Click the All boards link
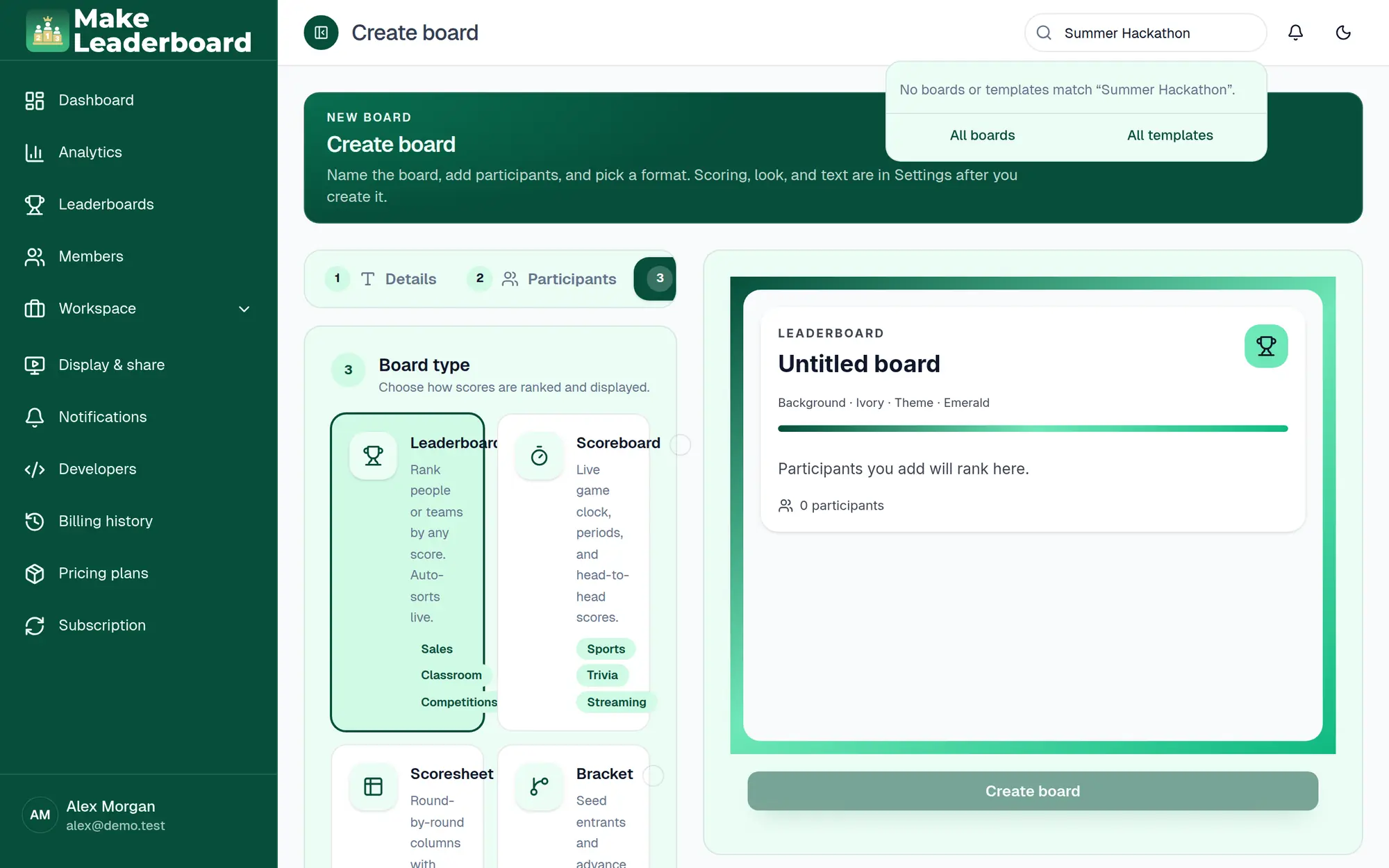 982,135
